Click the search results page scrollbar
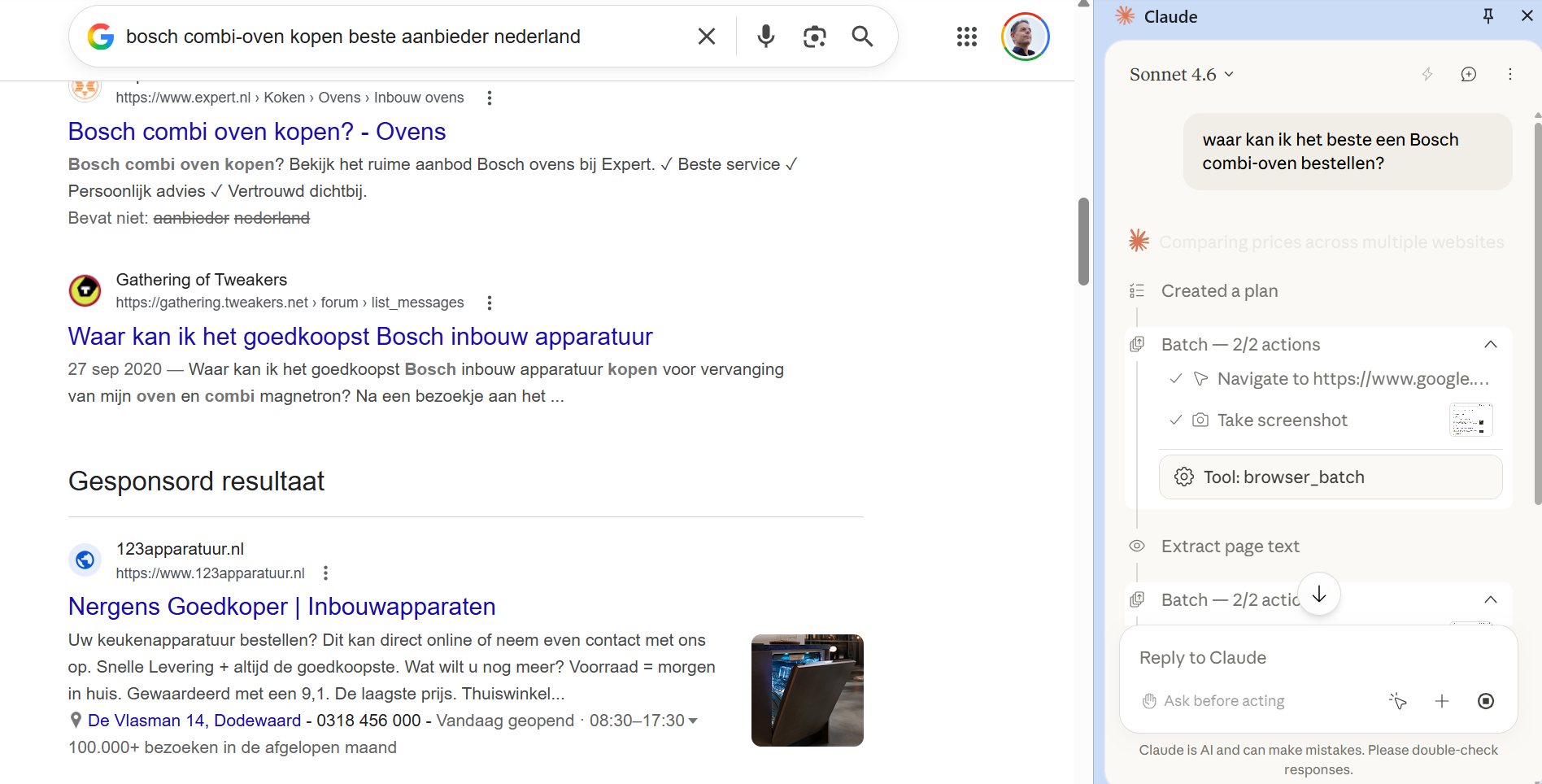Screen dimensions: 1542x784 pyautogui.click(x=1083, y=241)
